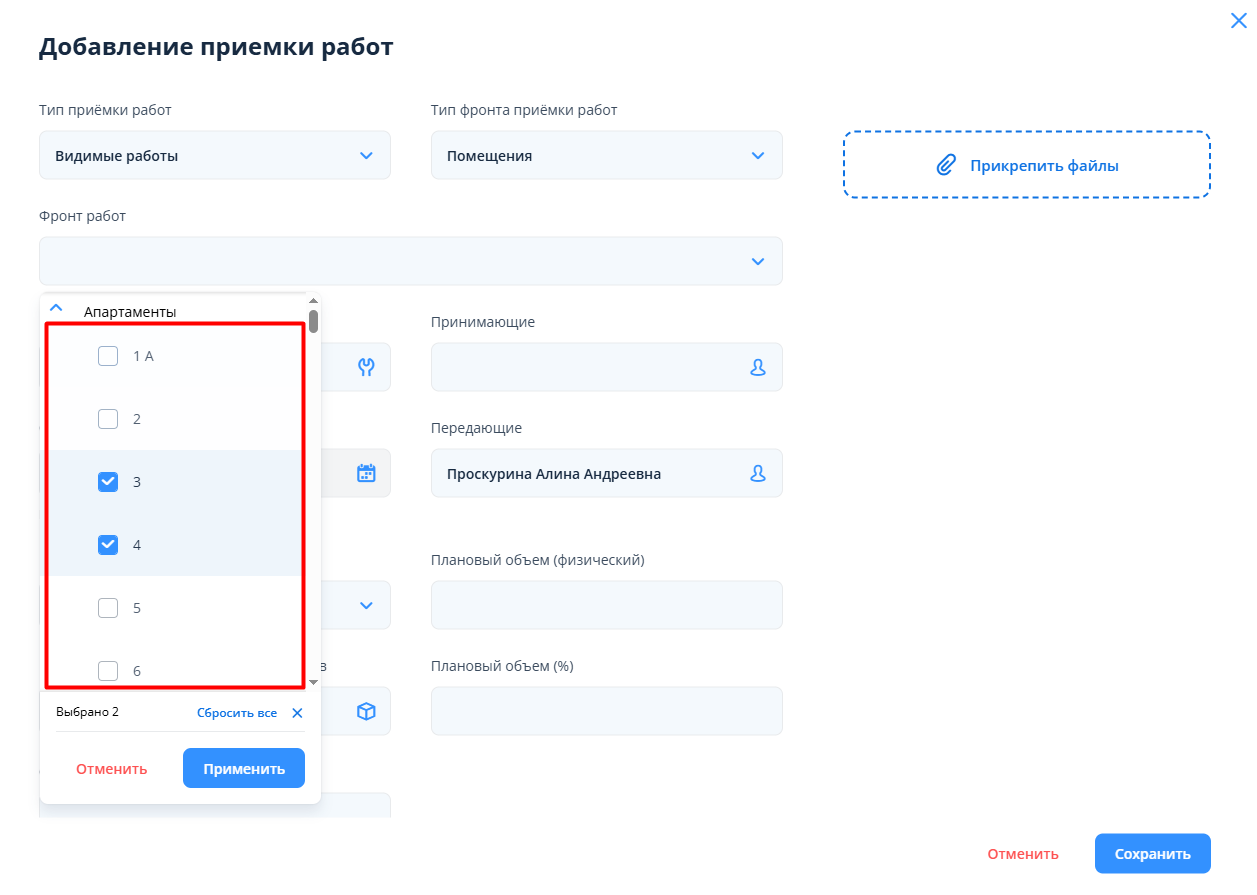Close the dialog with top-right X
The image size is (1257, 895).
pos(1238,20)
